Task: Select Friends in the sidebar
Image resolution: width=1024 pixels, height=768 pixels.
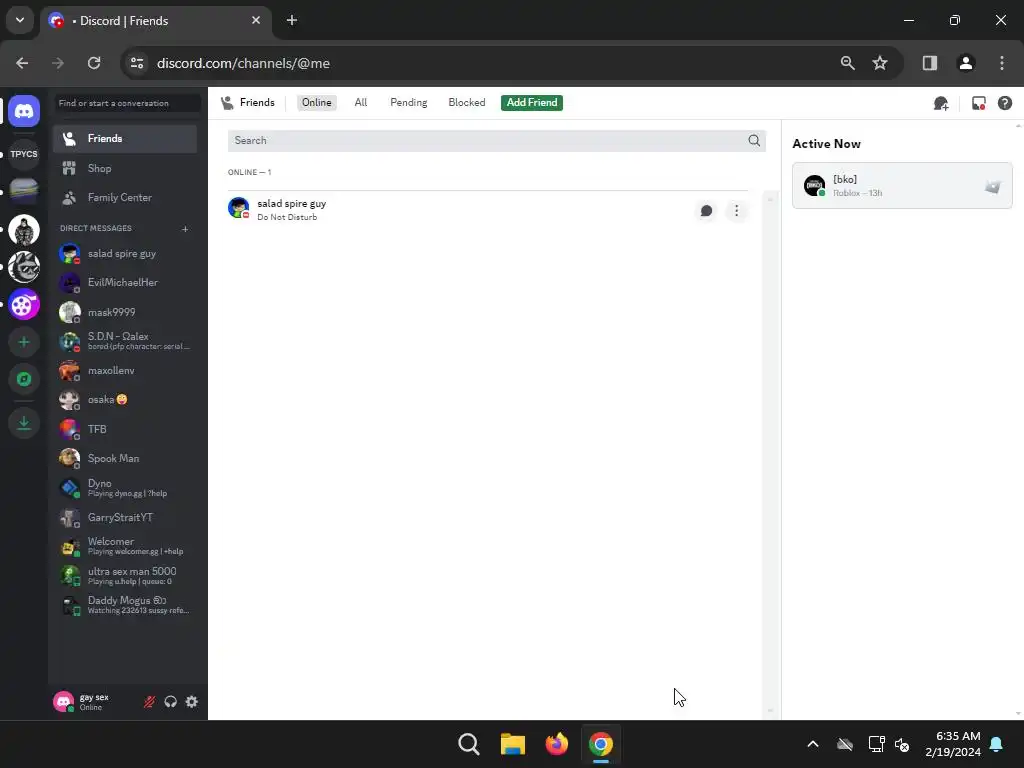Action: click(125, 138)
